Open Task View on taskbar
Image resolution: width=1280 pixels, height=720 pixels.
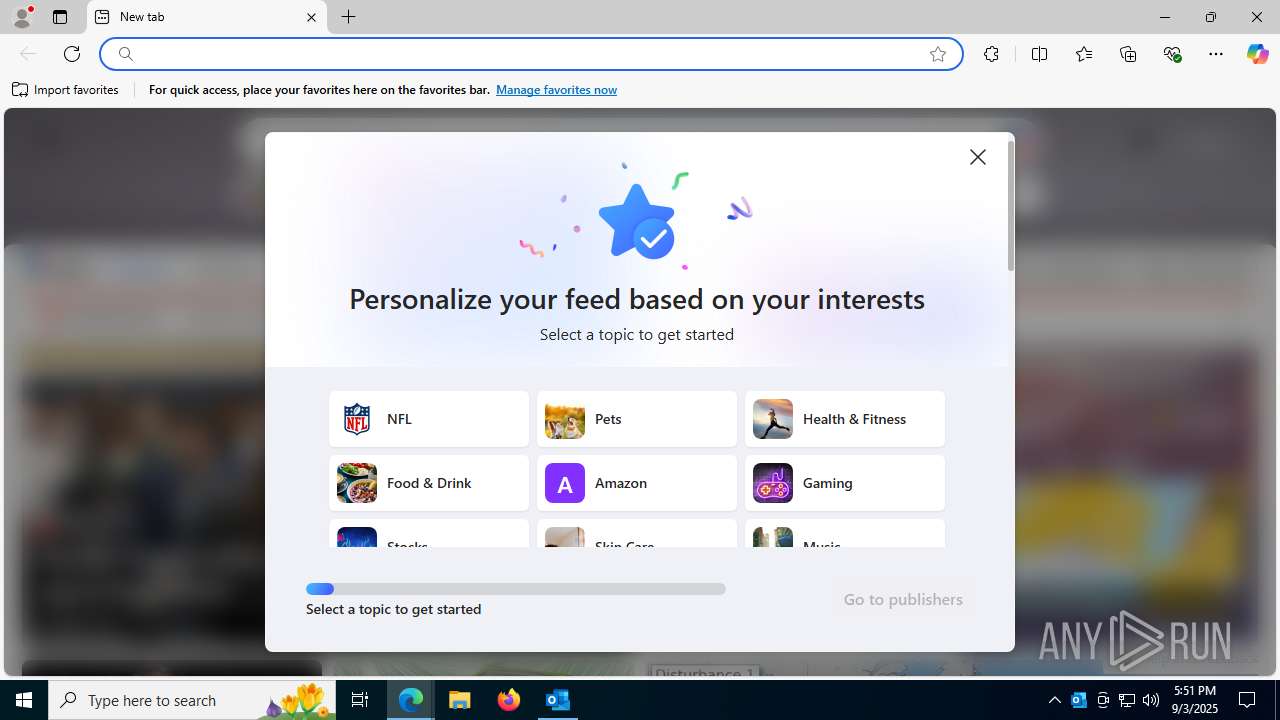pyautogui.click(x=360, y=700)
